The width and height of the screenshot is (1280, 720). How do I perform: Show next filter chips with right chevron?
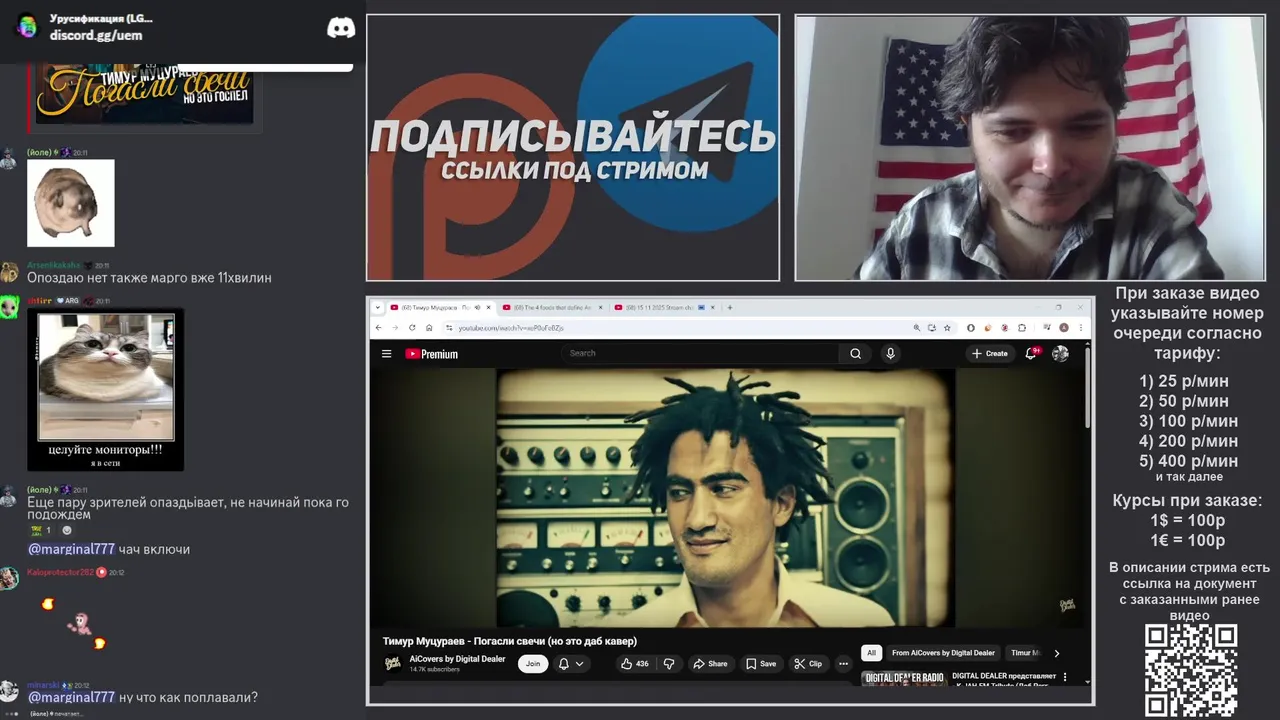(1057, 653)
